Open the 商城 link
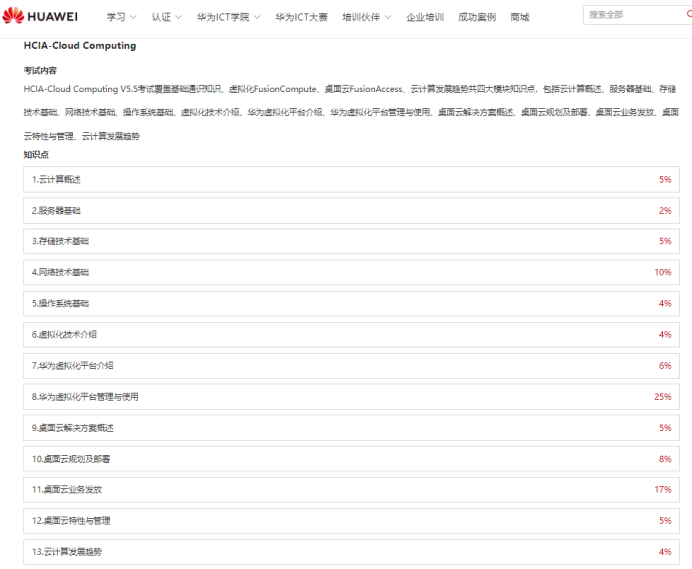 coord(520,17)
